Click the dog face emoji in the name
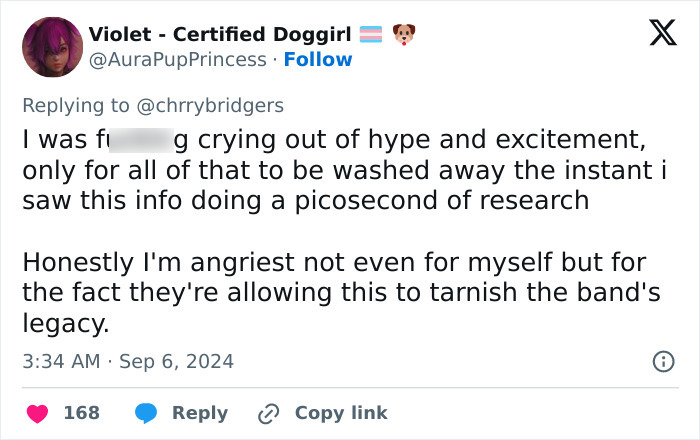This screenshot has width=700, height=440. pyautogui.click(x=403, y=35)
